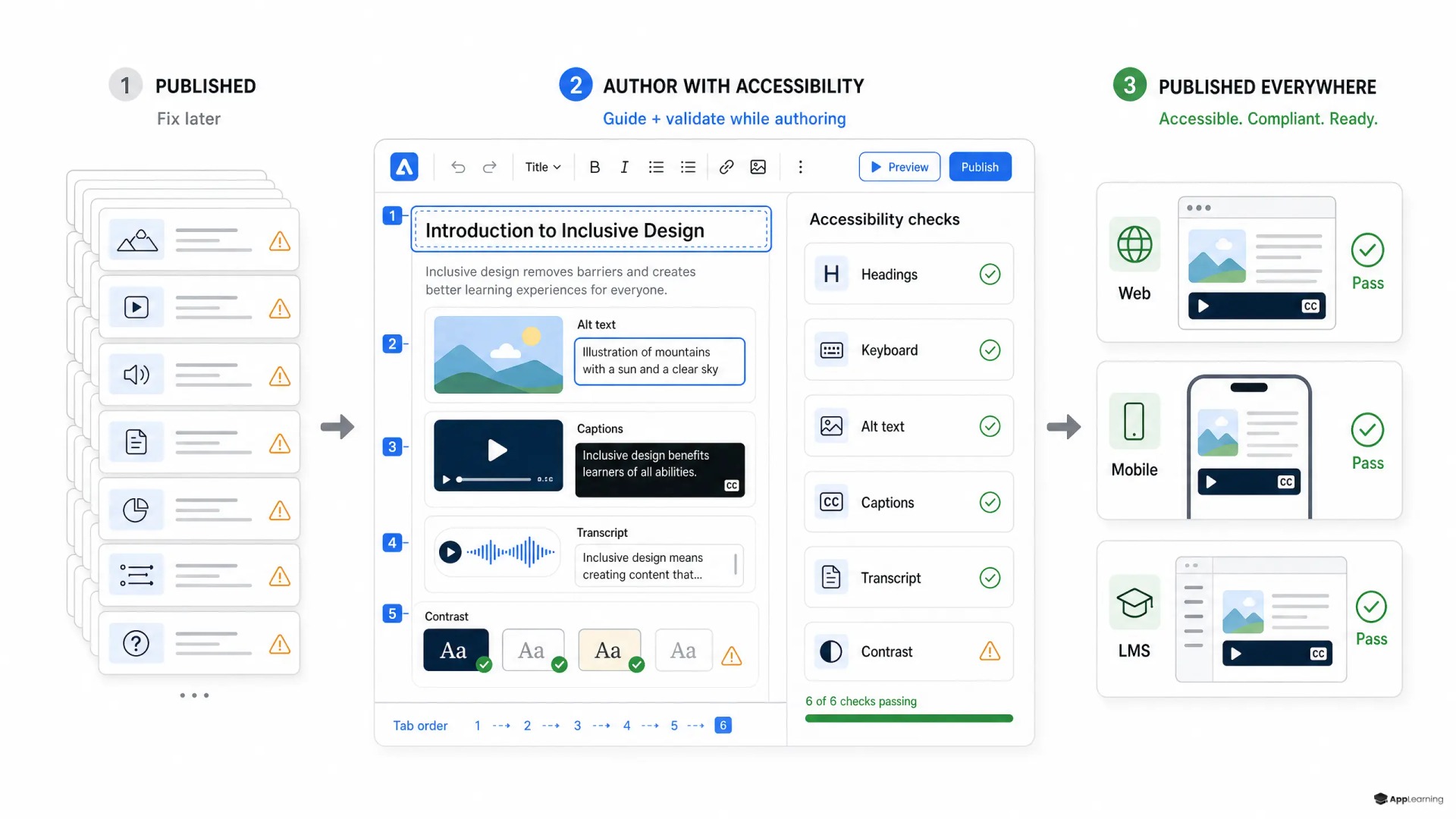Insert a link with the chain icon
The height and width of the screenshot is (819, 1456).
(x=726, y=167)
